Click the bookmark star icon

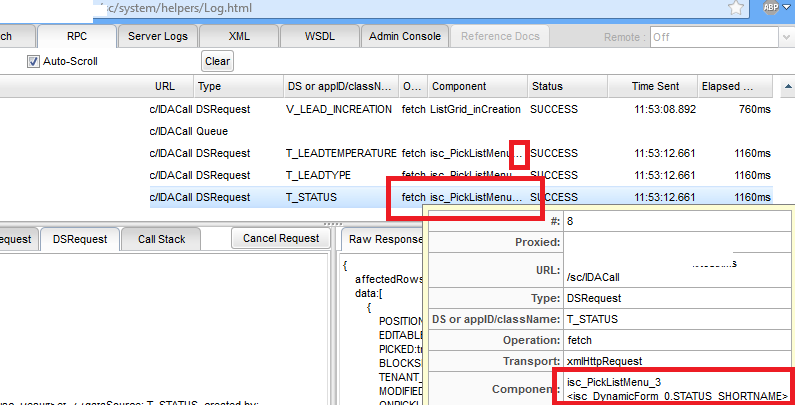pos(736,8)
